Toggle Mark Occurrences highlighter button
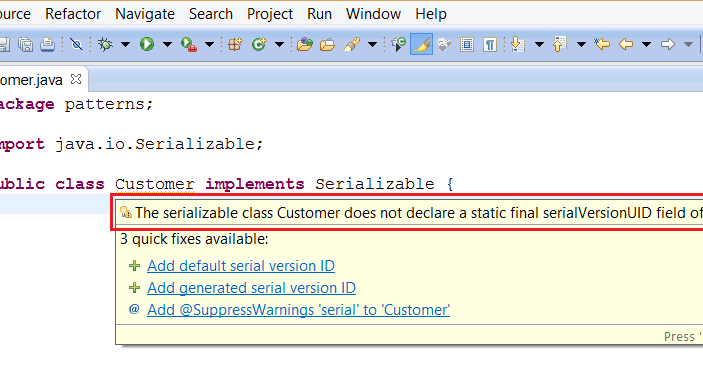 (421, 44)
